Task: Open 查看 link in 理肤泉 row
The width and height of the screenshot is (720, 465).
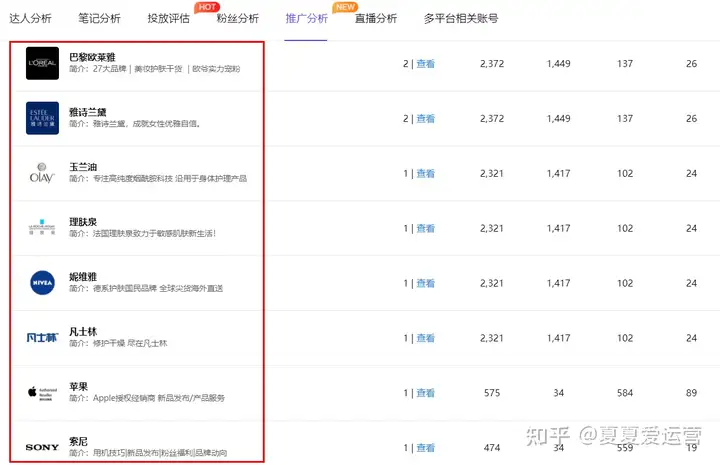Action: click(x=425, y=228)
